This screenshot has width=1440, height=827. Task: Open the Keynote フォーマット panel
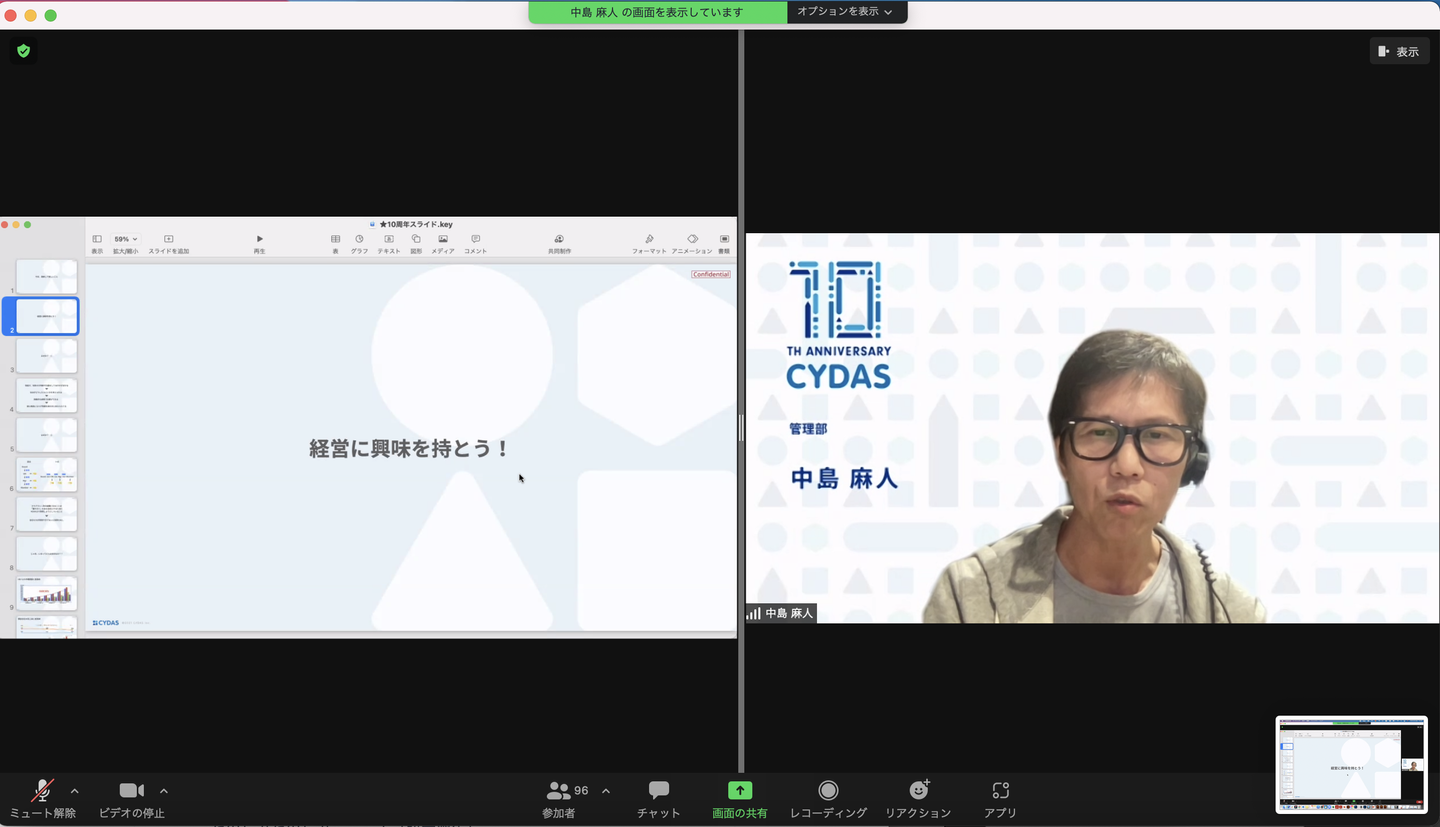pos(649,240)
